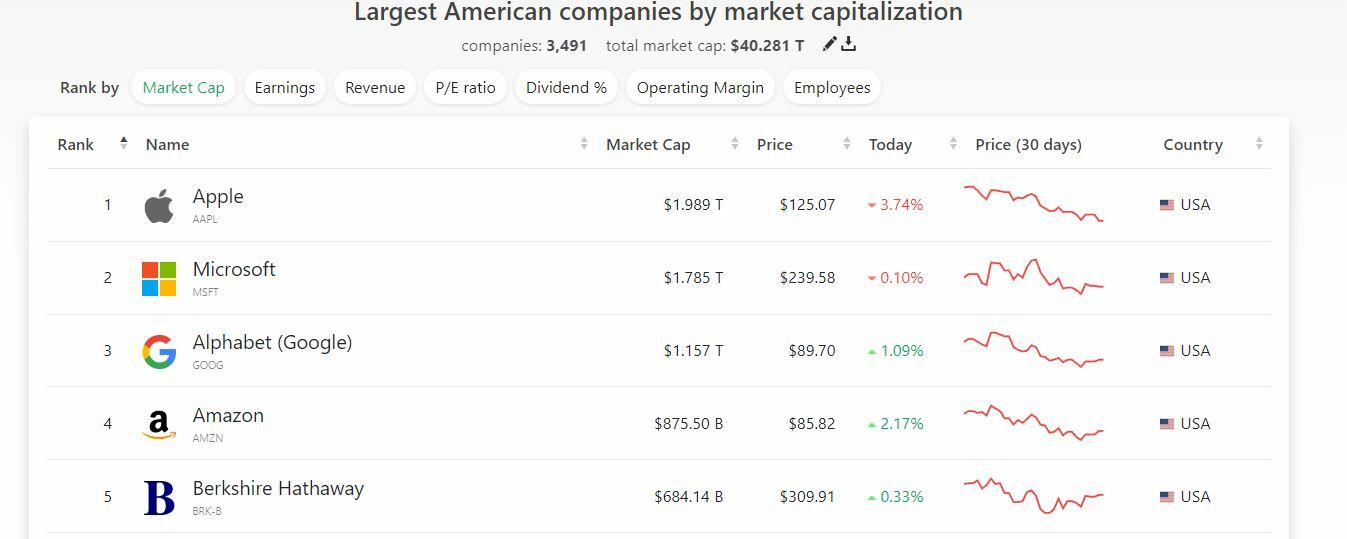The image size is (1347, 539).
Task: Switch ranking to Revenue
Action: click(x=375, y=88)
